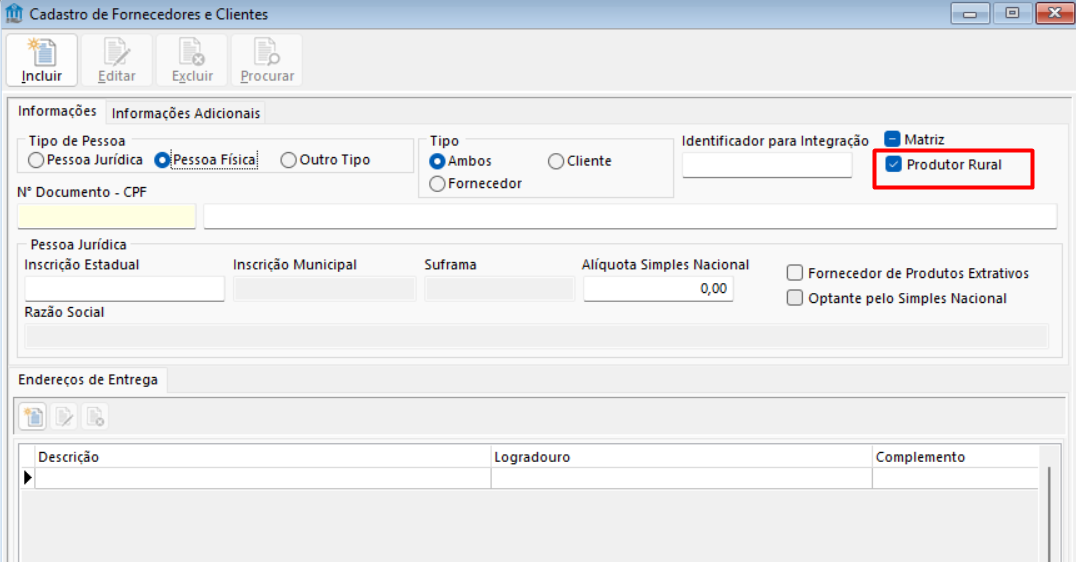Click the CPF document number field
The width and height of the screenshot is (1076, 562).
point(107,217)
